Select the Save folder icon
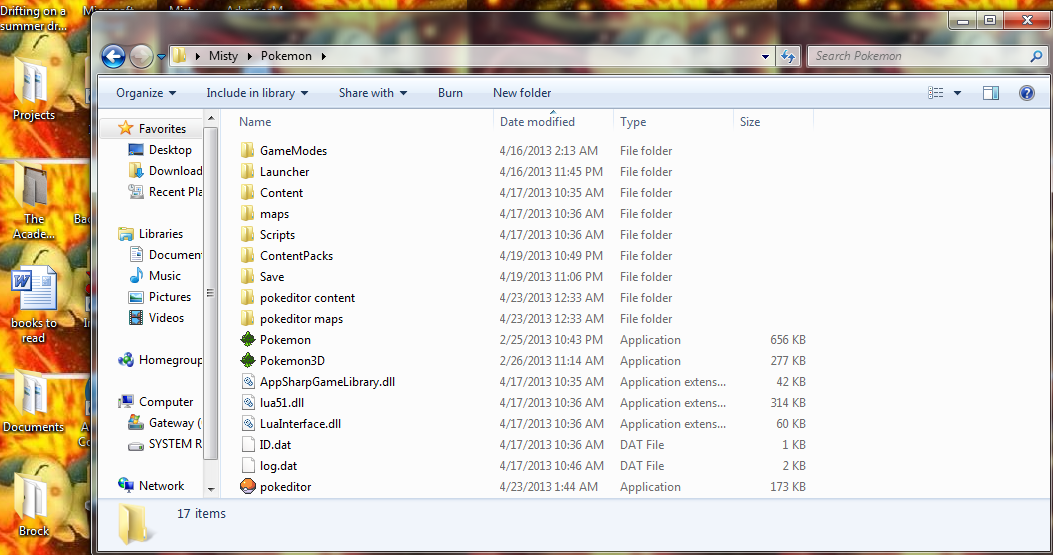Image resolution: width=1053 pixels, height=555 pixels. point(248,276)
